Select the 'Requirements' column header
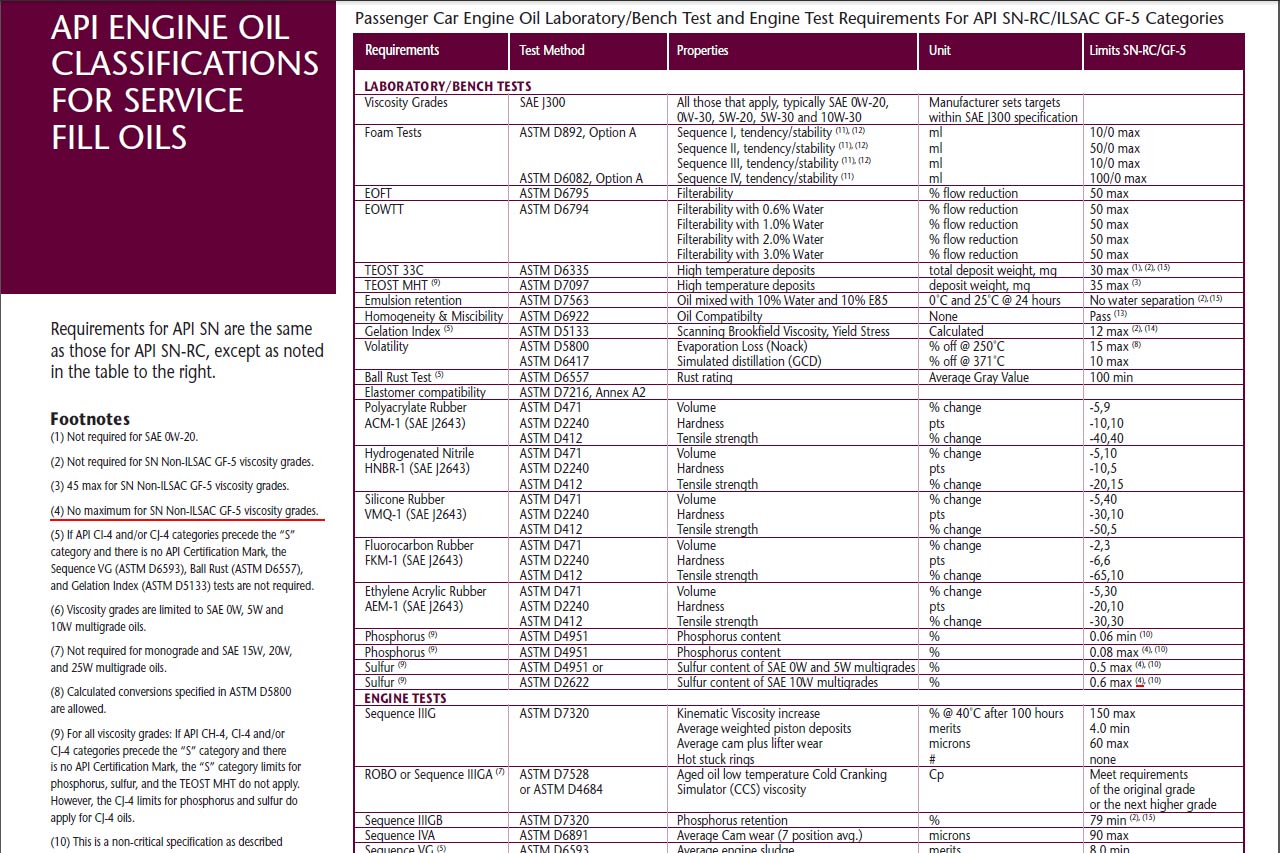1280x853 pixels. [x=402, y=50]
